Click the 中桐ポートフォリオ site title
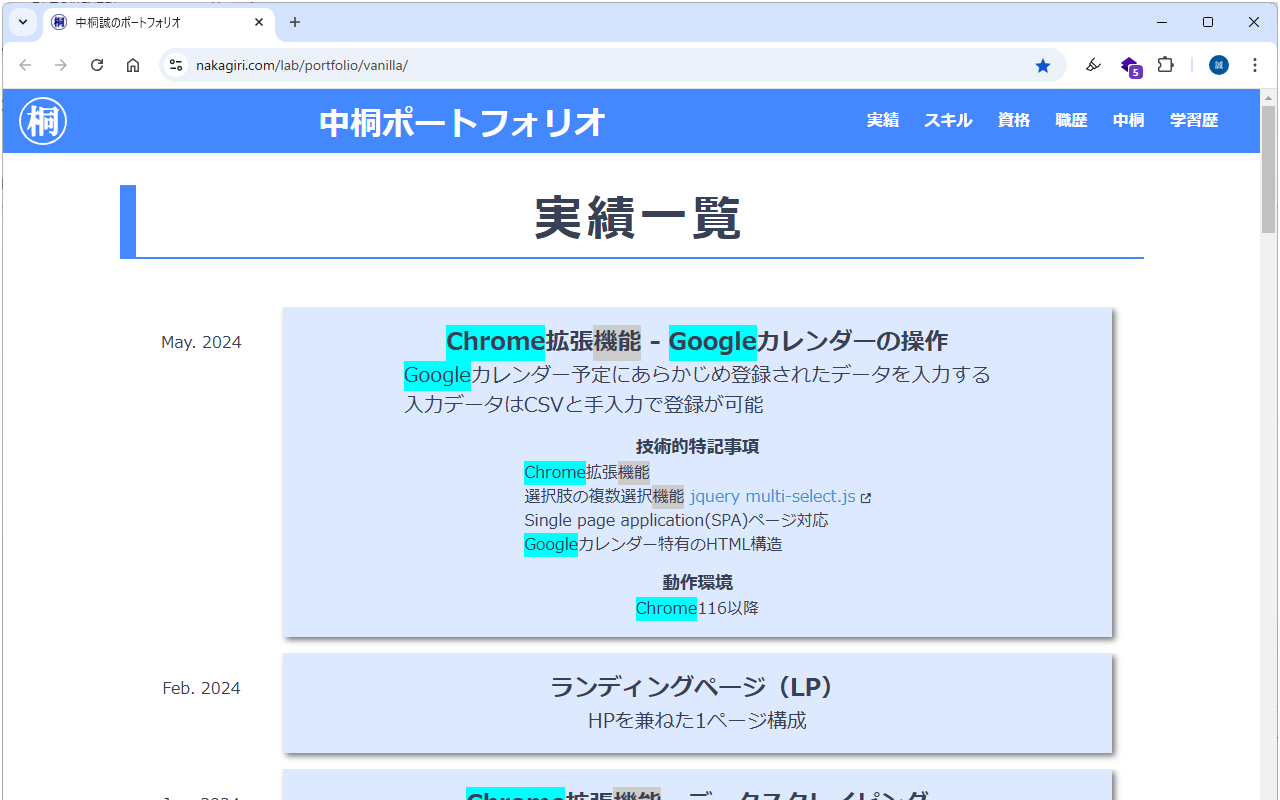Screen dimensions: 1280x800 (463, 122)
